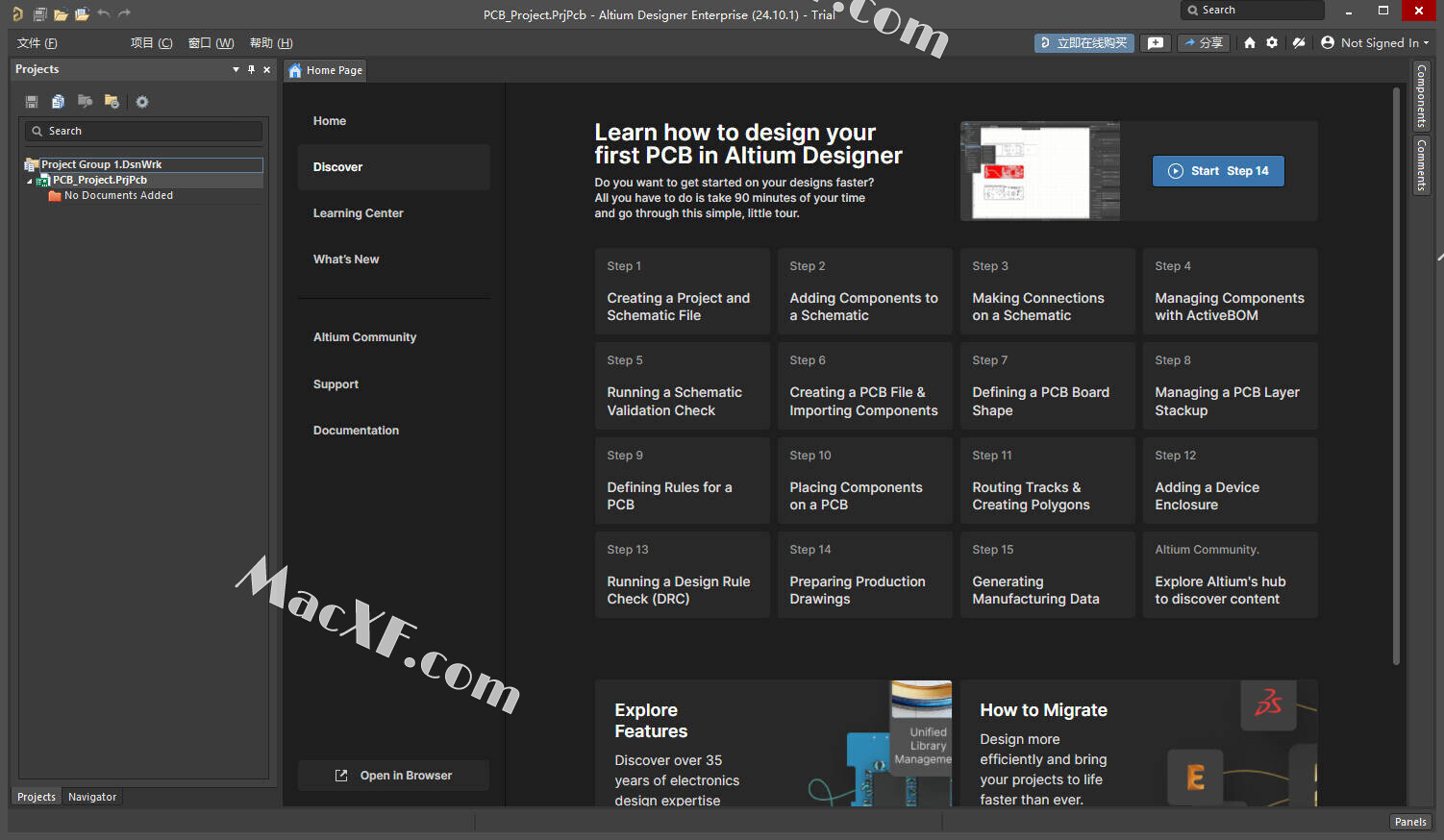The width and height of the screenshot is (1444, 840).
Task: Click the home icon in top-right toolbar
Action: pos(1250,43)
